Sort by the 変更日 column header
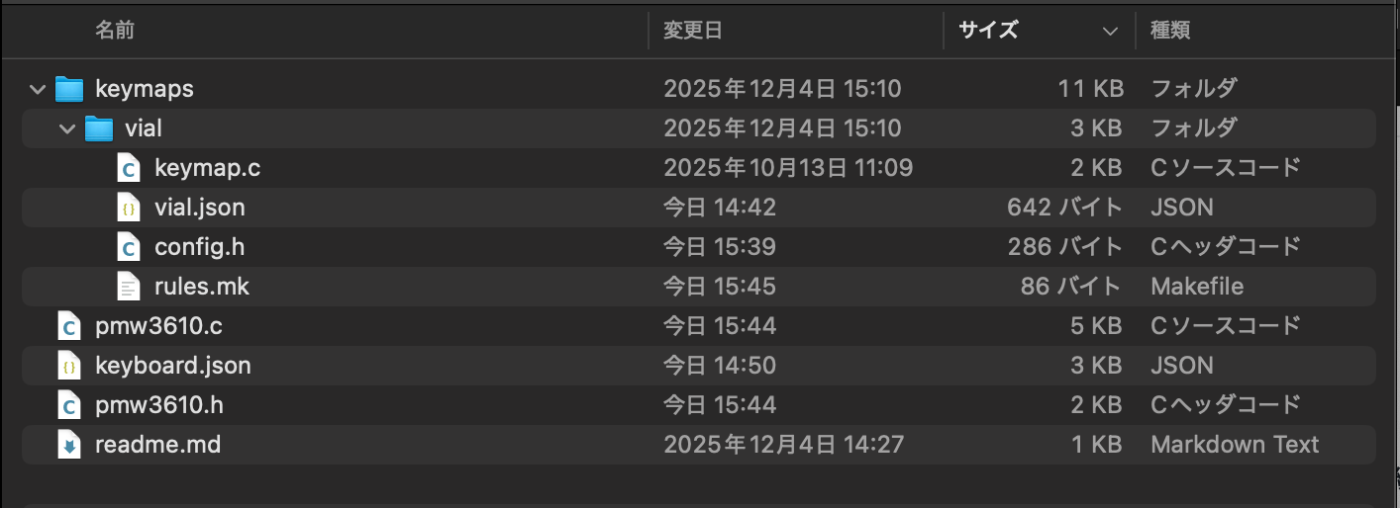The width and height of the screenshot is (1400, 508). [x=692, y=31]
